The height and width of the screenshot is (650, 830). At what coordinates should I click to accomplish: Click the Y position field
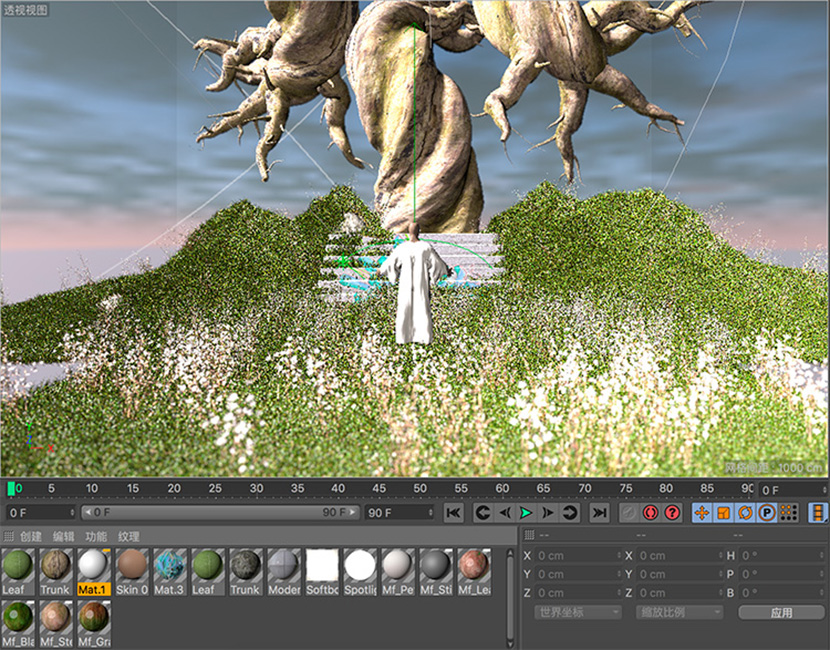coord(578,574)
